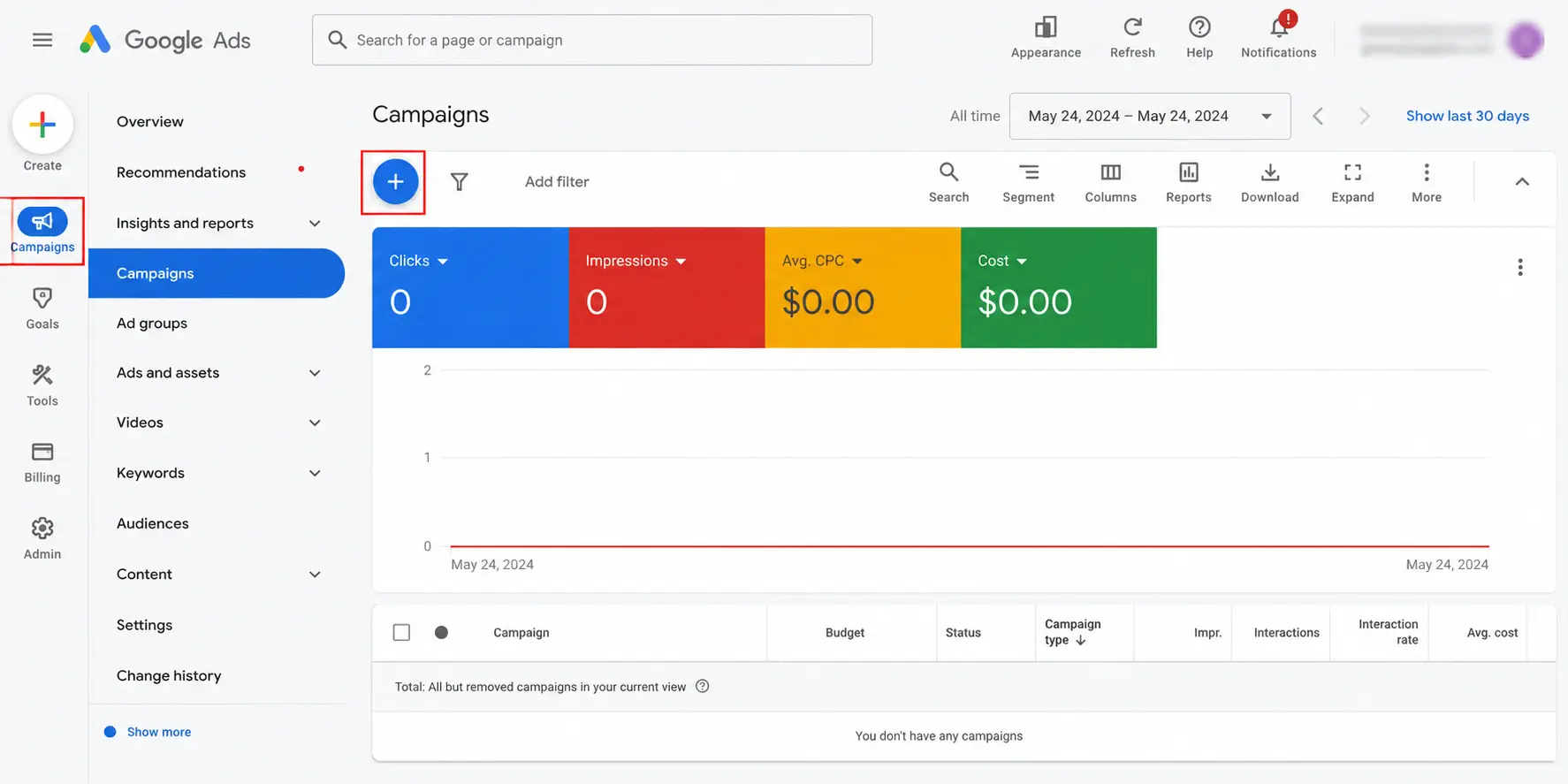This screenshot has height=784, width=1568.
Task: Click the blue plus new campaign button
Action: pyautogui.click(x=395, y=182)
